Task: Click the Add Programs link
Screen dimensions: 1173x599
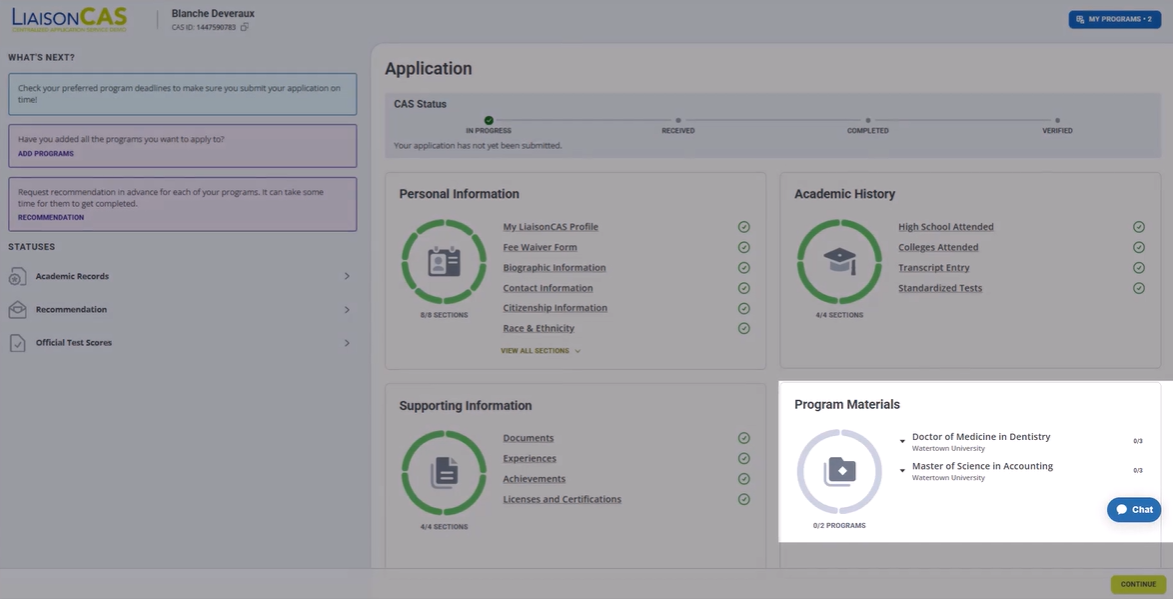Action: tap(46, 154)
